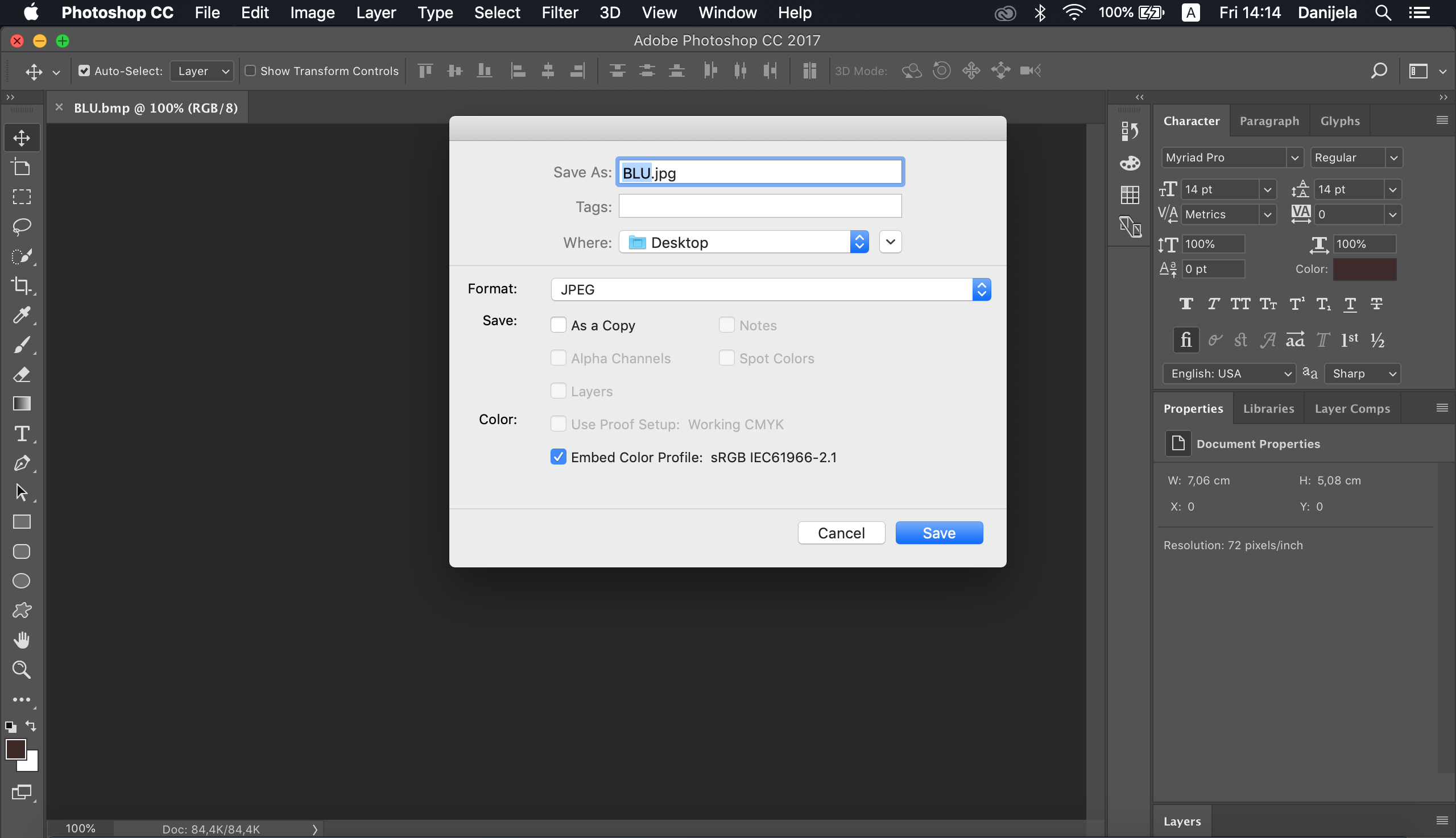
Task: Select the Zoom tool
Action: pos(22,669)
